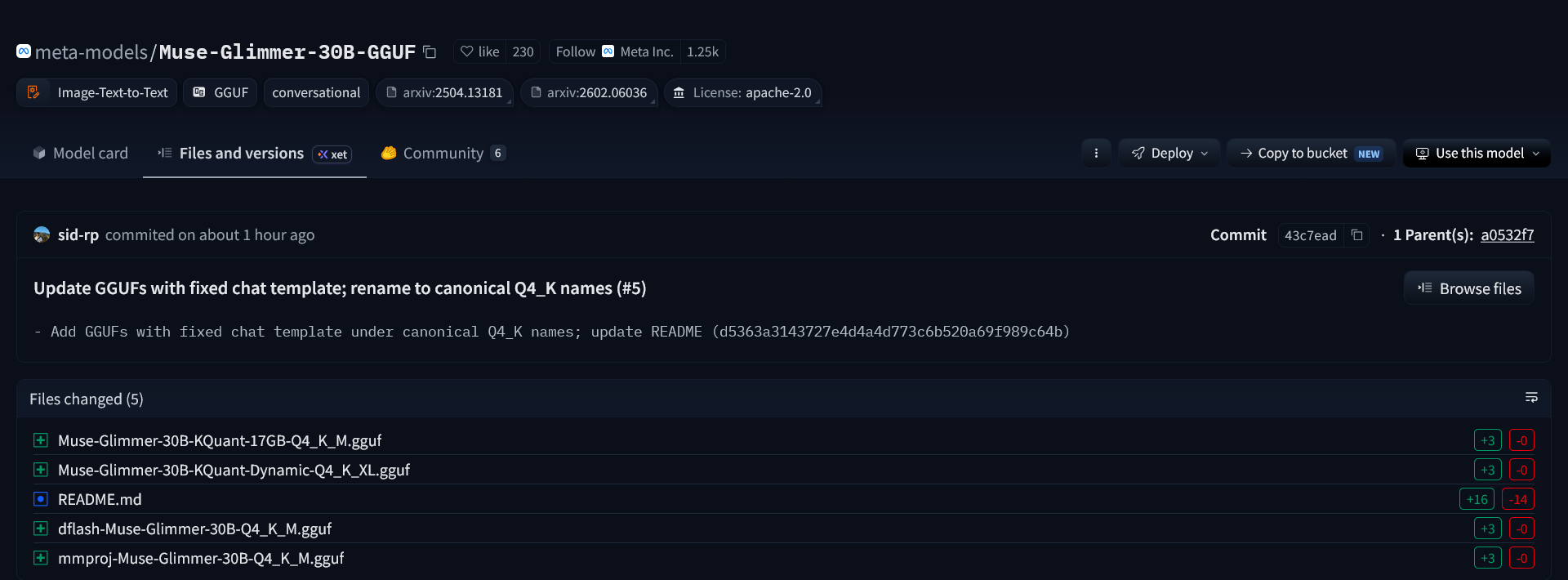Viewport: 1568px width, 580px height.
Task: Open sid-rp profile link
Action: coord(78,234)
